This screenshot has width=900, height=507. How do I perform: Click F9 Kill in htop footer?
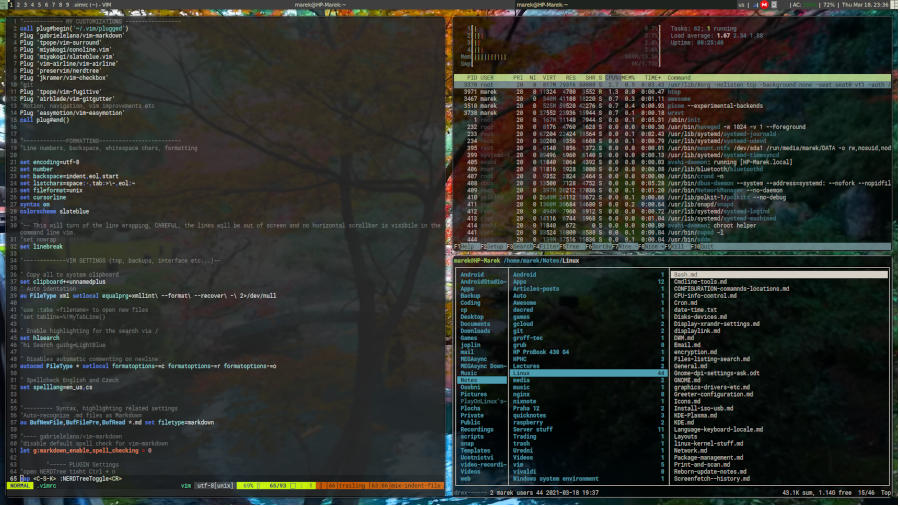click(676, 246)
